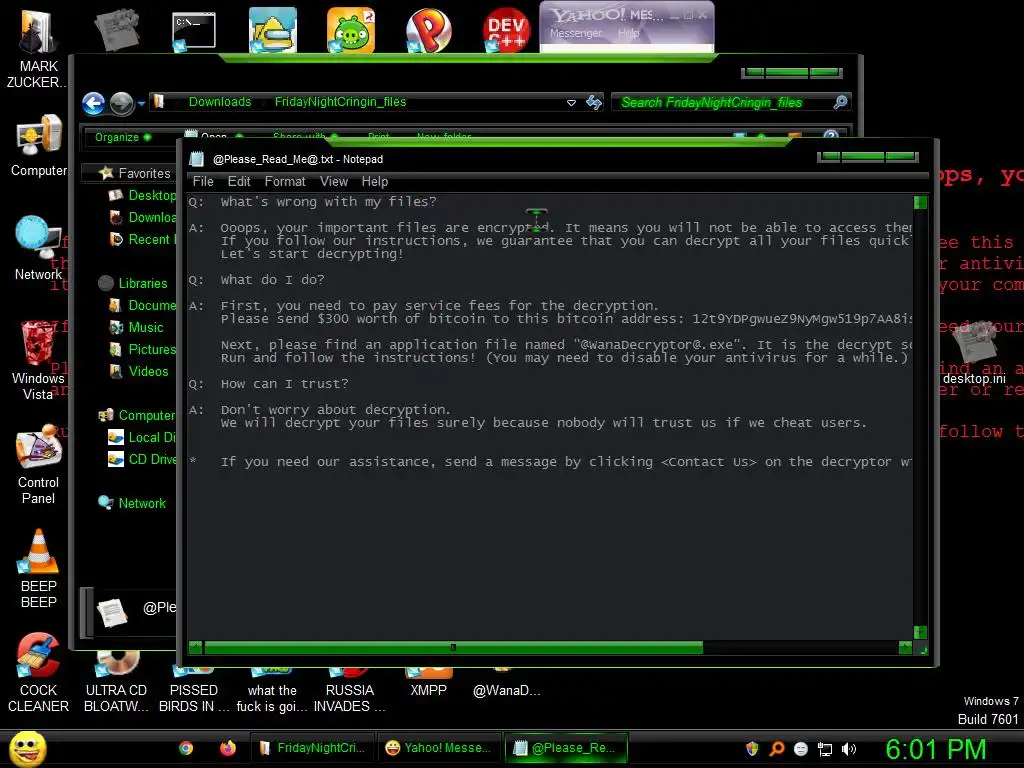
Task: Select Recent places in navigation pane
Action: pos(144,239)
